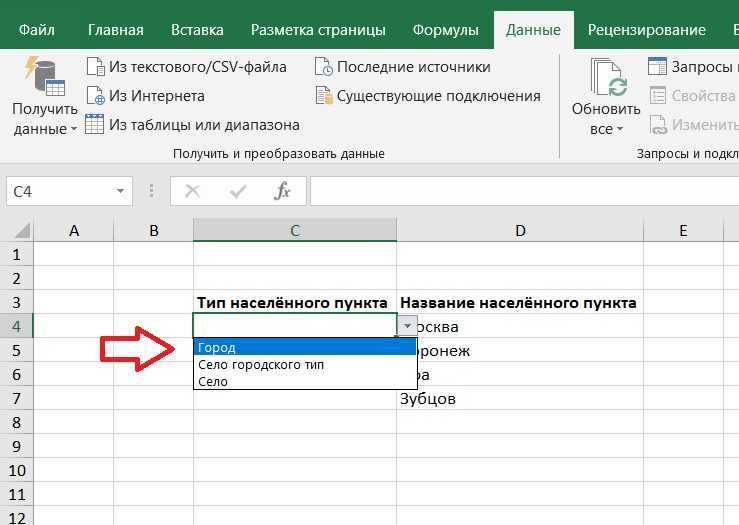Viewport: 739px width, 525px height.
Task: Choose Из текстового/CSV-файла
Action: point(197,67)
